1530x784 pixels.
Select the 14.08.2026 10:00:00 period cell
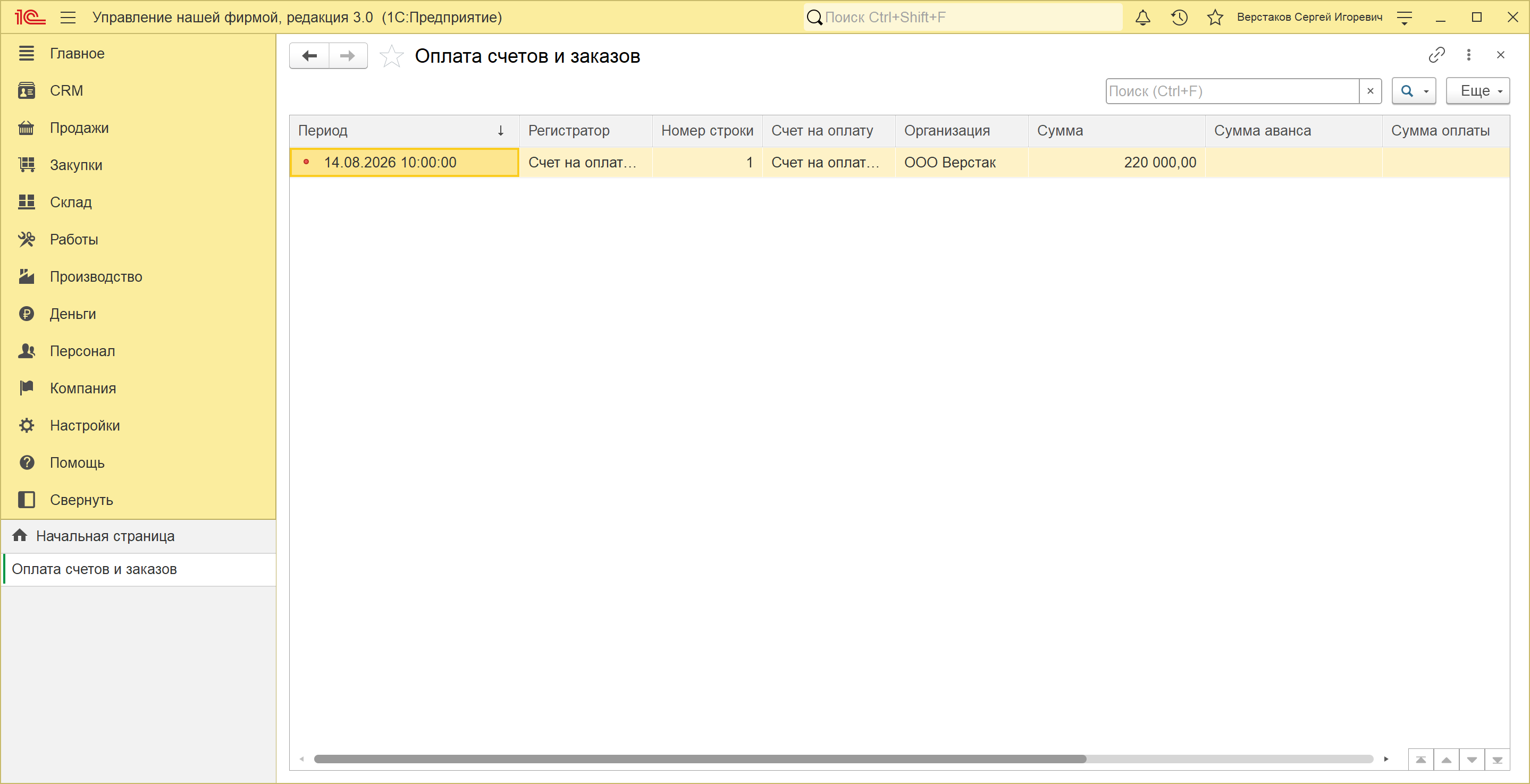click(x=405, y=163)
